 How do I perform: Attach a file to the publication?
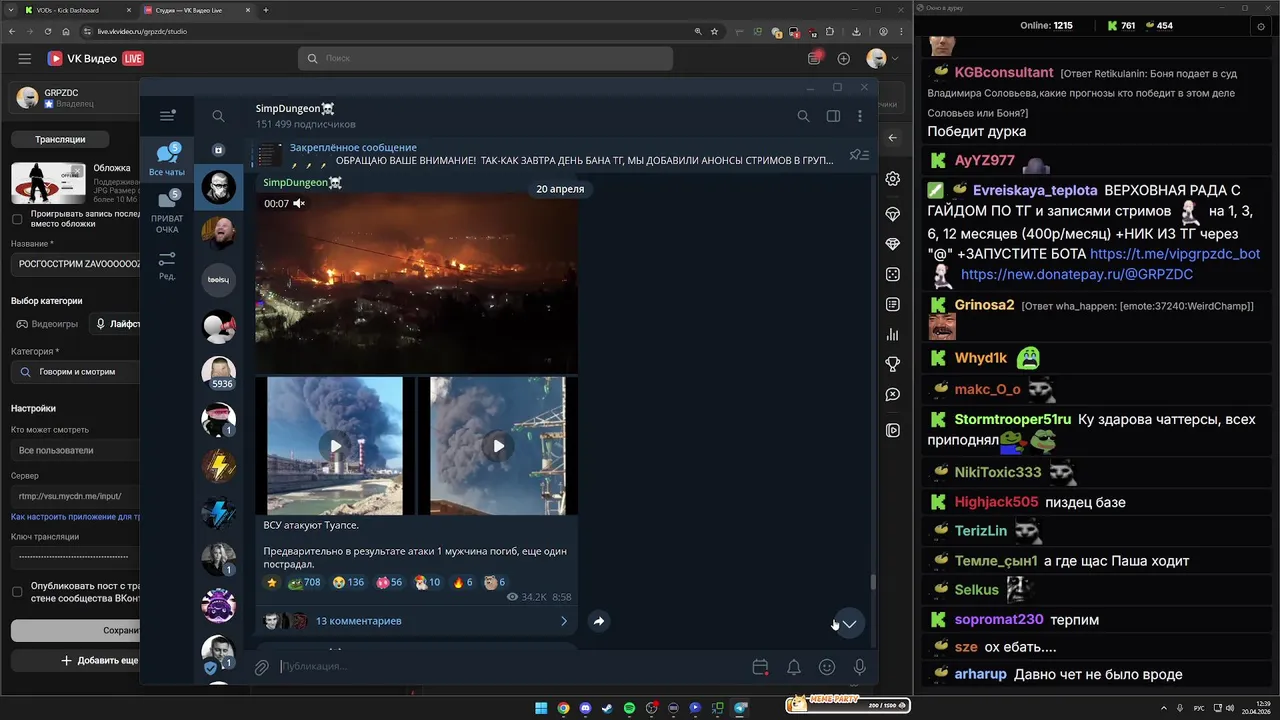tap(261, 667)
